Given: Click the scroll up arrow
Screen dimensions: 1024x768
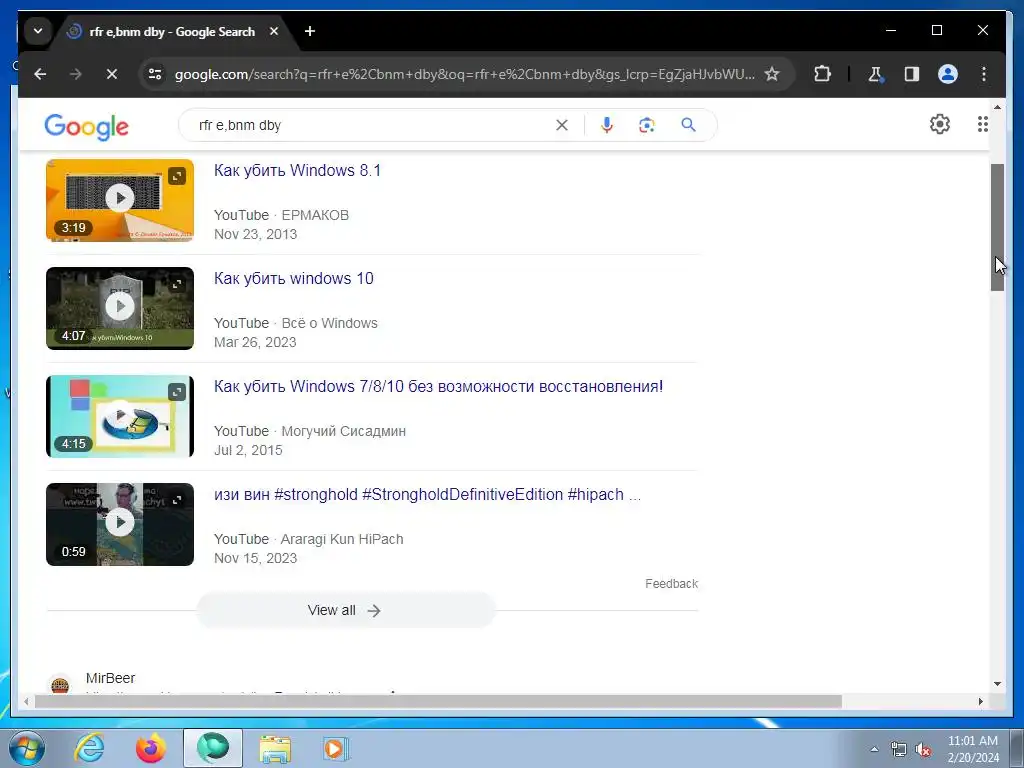Looking at the screenshot, I should coord(997,107).
